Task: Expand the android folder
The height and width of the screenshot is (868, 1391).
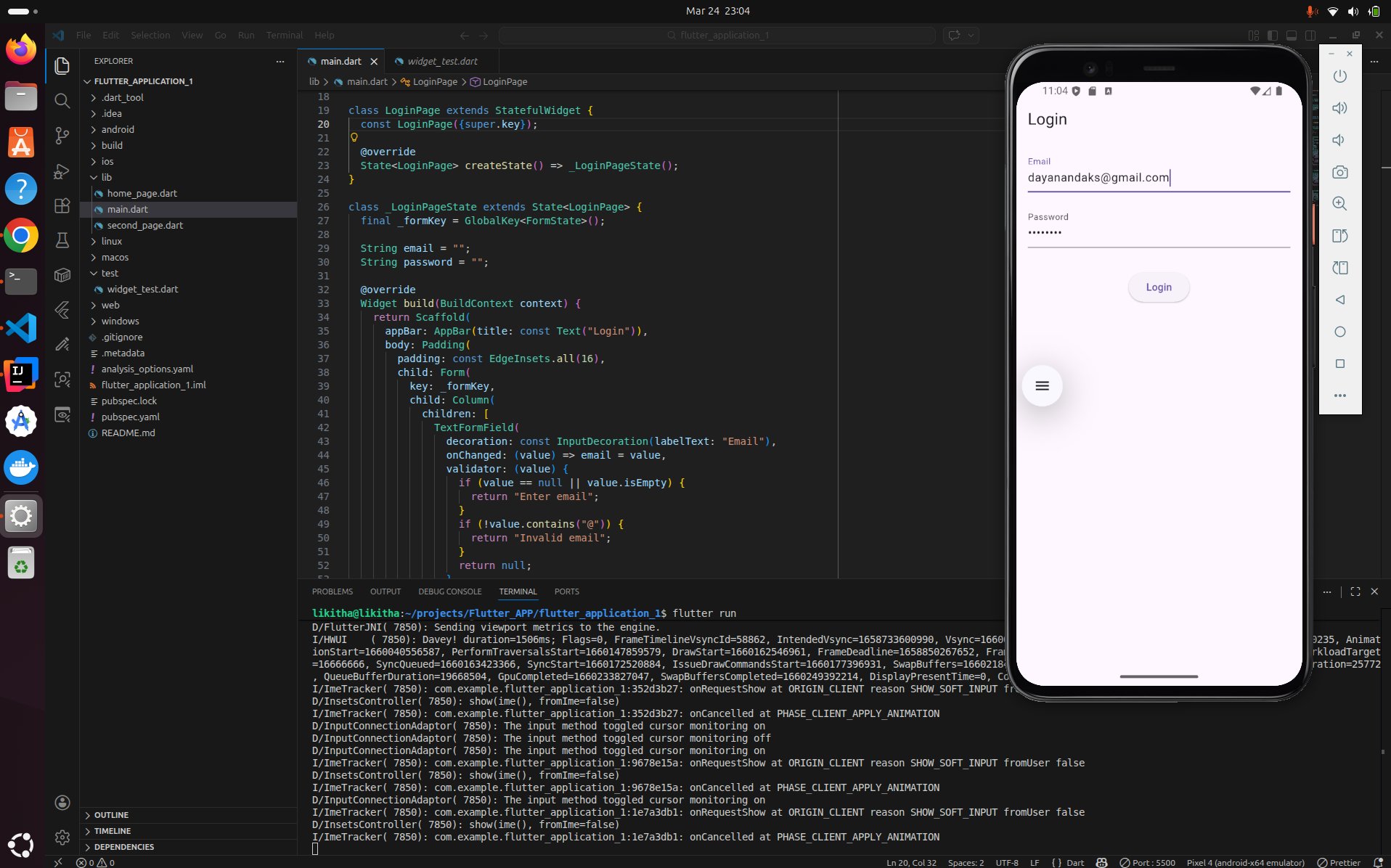Action: (x=118, y=129)
